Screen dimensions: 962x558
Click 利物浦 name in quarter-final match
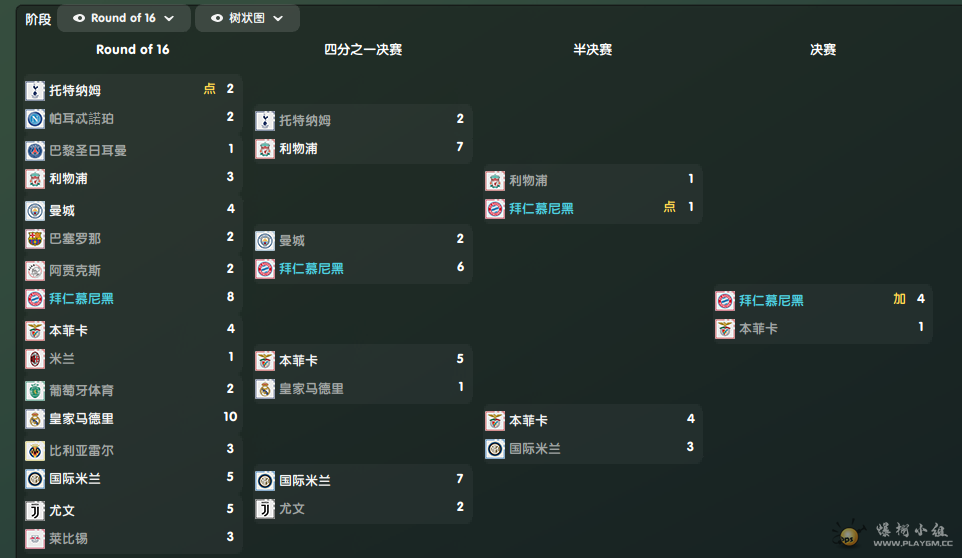[298, 149]
